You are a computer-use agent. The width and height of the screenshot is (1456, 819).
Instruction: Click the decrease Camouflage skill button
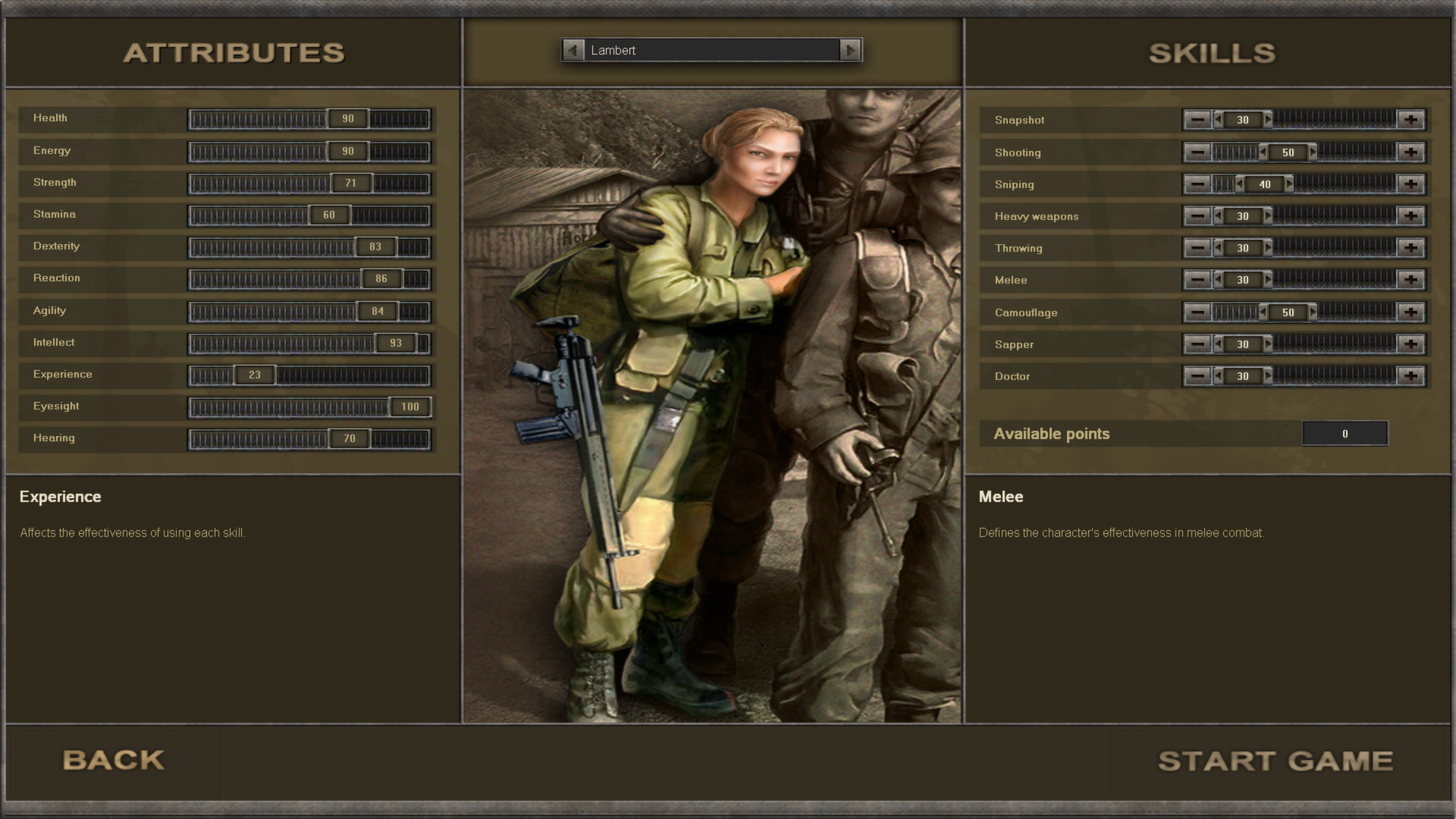click(x=1198, y=311)
